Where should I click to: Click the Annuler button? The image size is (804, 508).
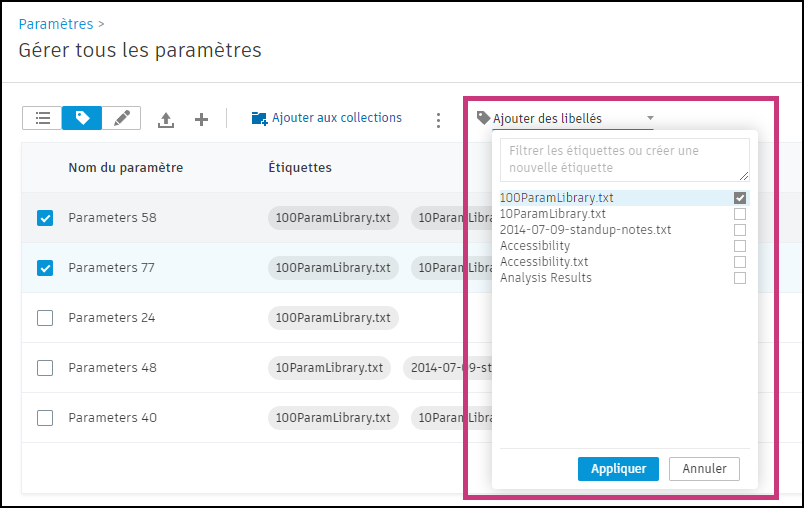704,469
